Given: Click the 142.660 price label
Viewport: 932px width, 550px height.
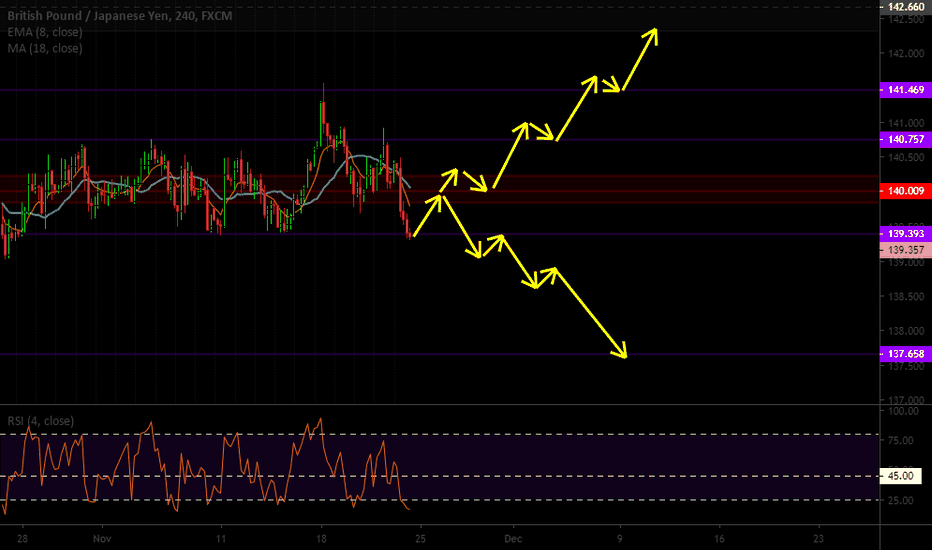Looking at the screenshot, I should [905, 6].
